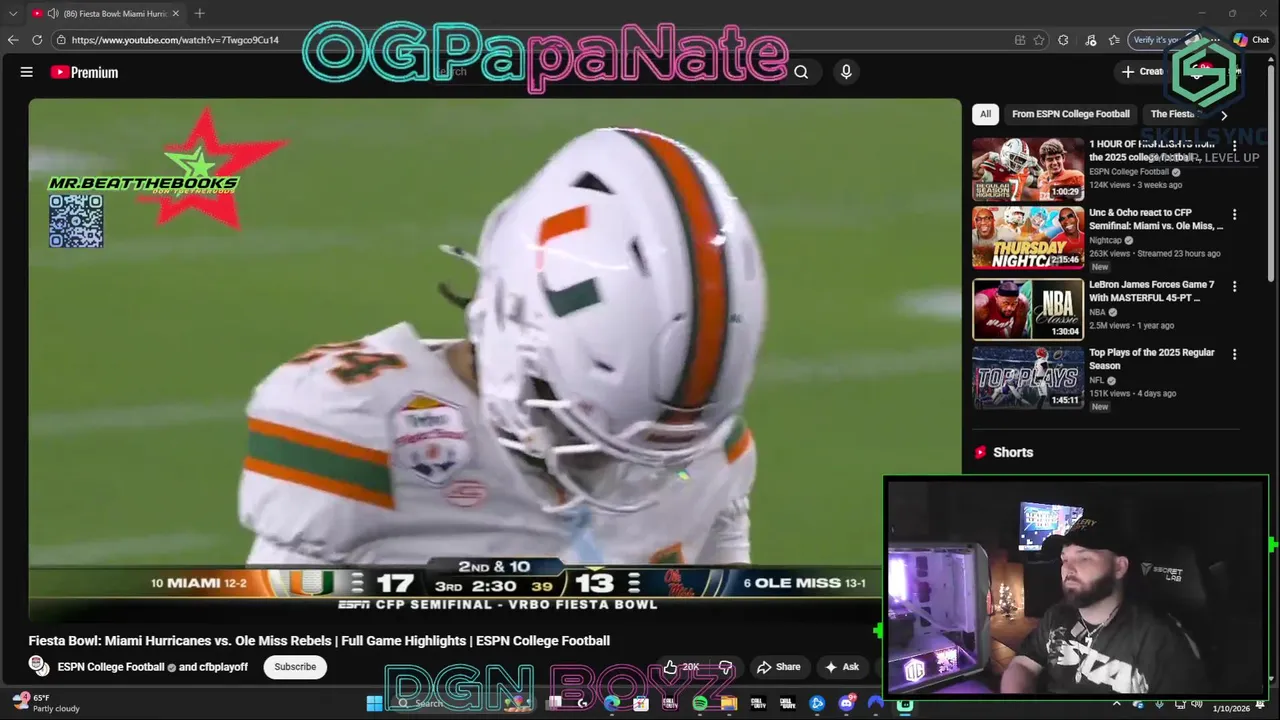This screenshot has width=1280, height=720.
Task: Click the Shorts section heading
Action: [x=1012, y=452]
